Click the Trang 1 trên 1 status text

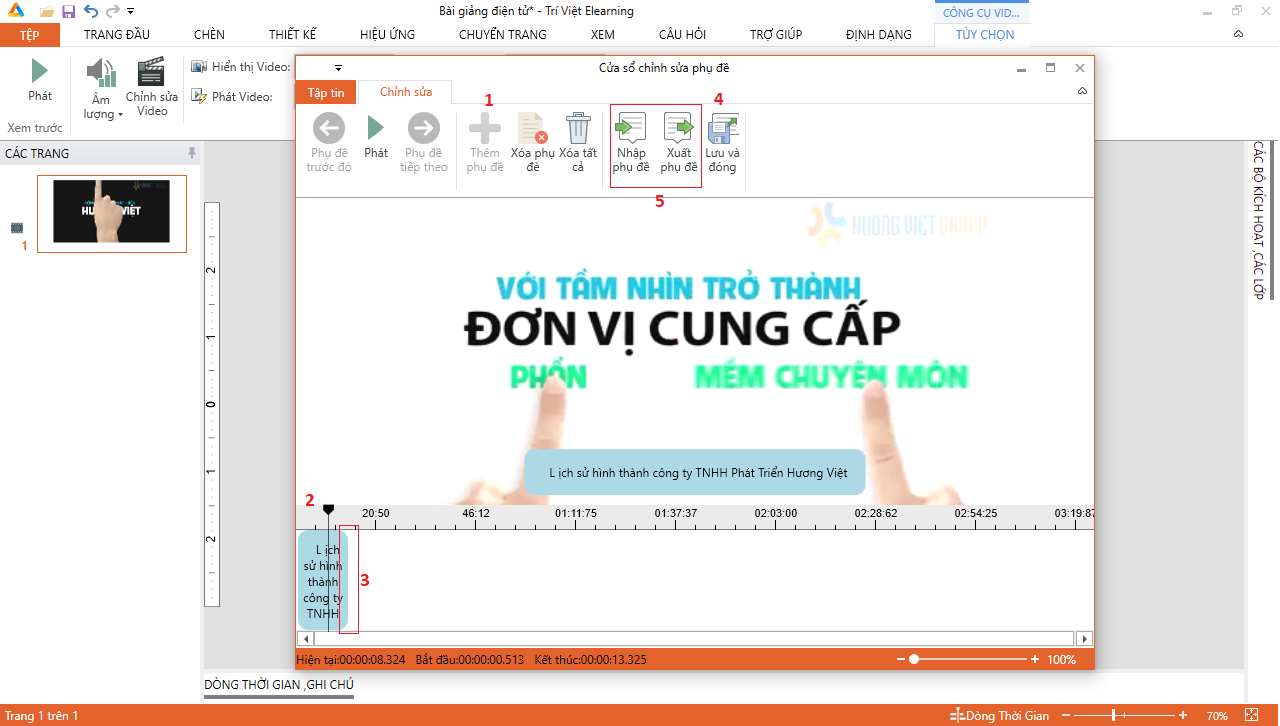(42, 716)
